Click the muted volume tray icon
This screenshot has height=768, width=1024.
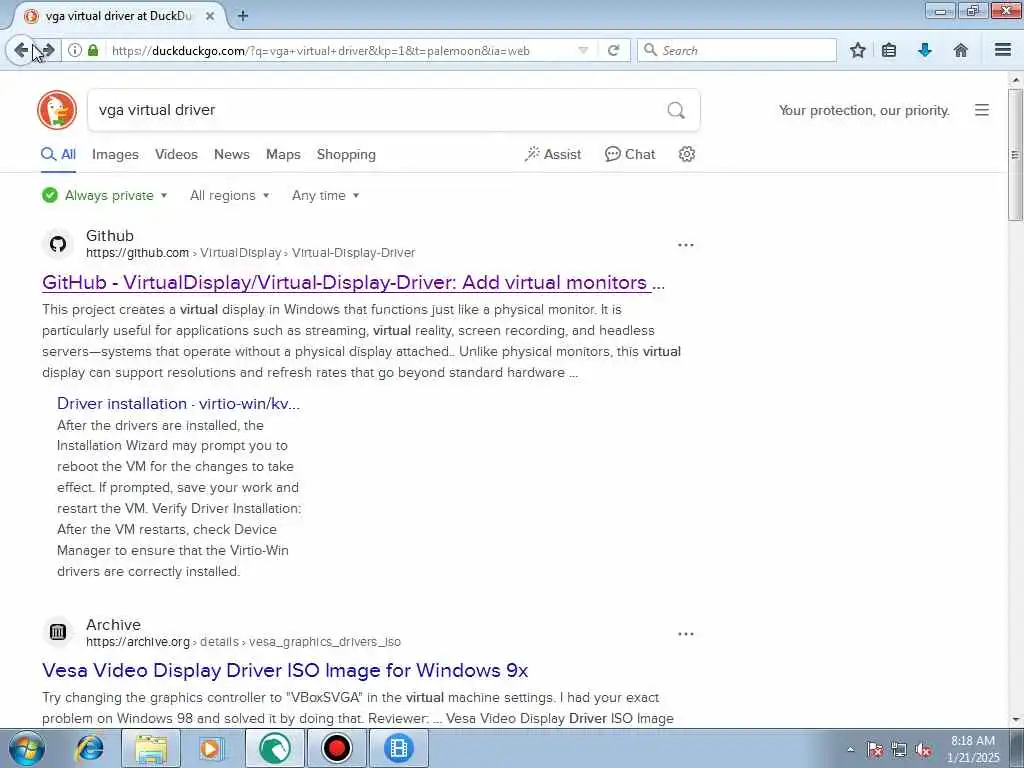pyautogui.click(x=923, y=750)
